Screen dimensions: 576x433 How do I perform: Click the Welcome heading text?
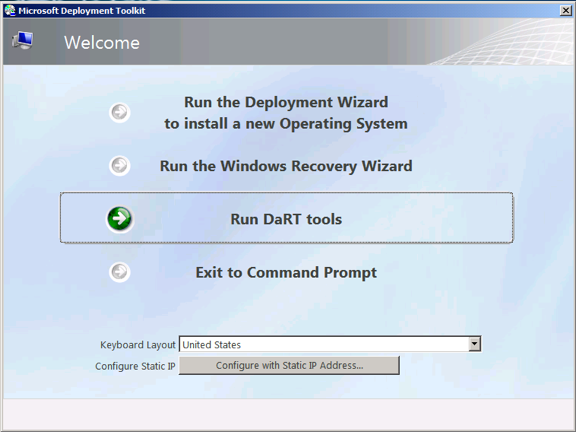[102, 43]
